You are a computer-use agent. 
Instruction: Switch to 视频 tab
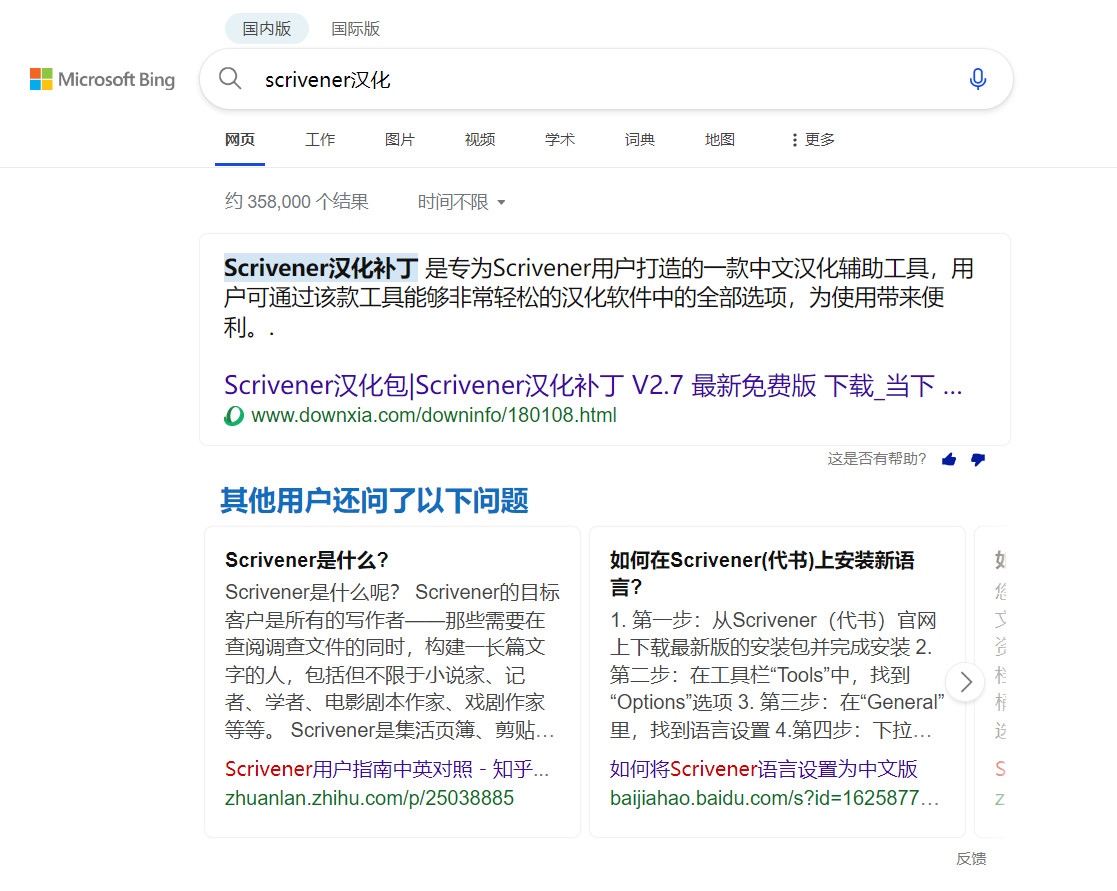(479, 140)
